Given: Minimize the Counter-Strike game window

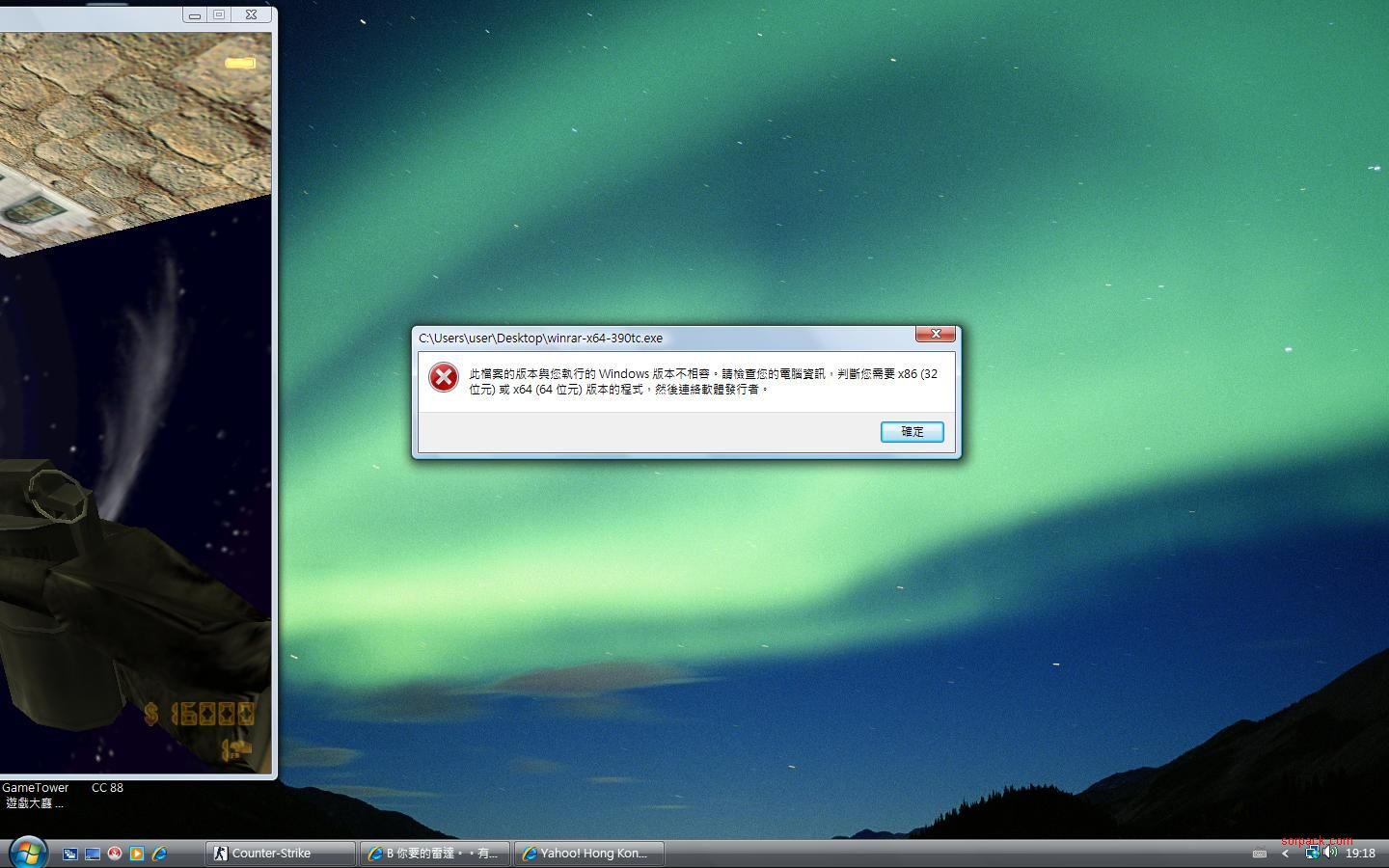Looking at the screenshot, I should pyautogui.click(x=195, y=15).
